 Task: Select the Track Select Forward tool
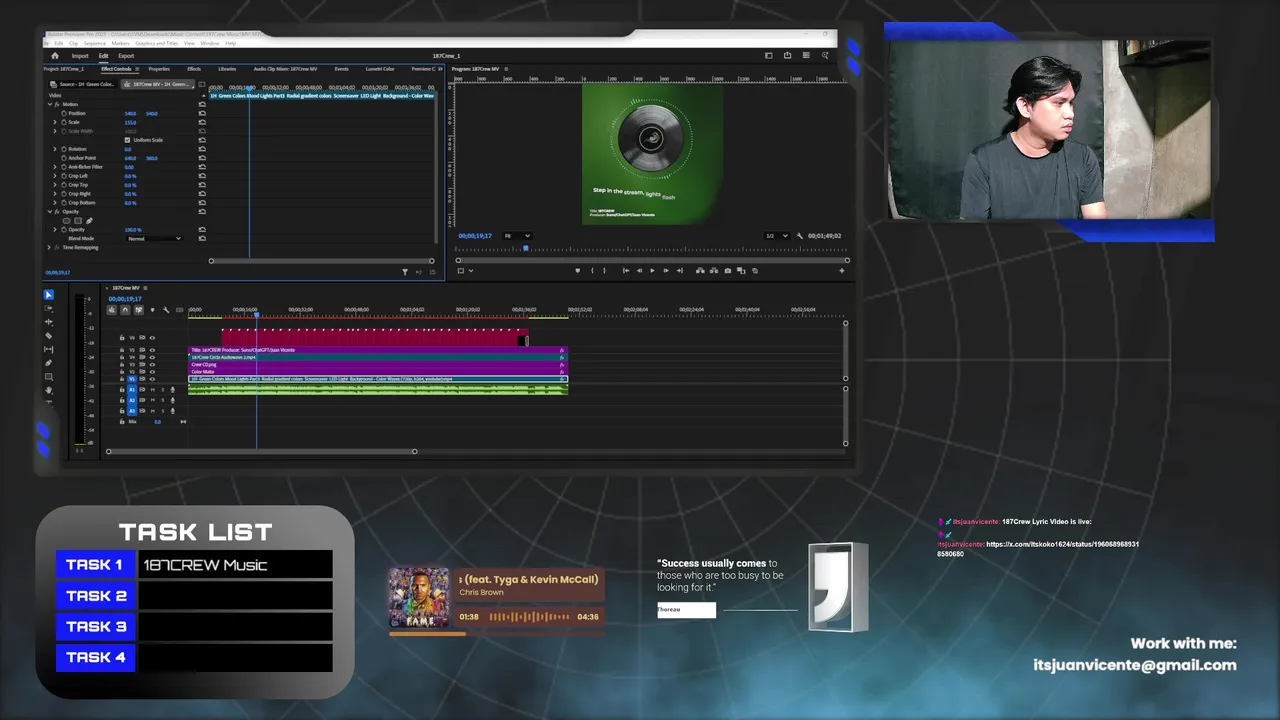coord(48,308)
